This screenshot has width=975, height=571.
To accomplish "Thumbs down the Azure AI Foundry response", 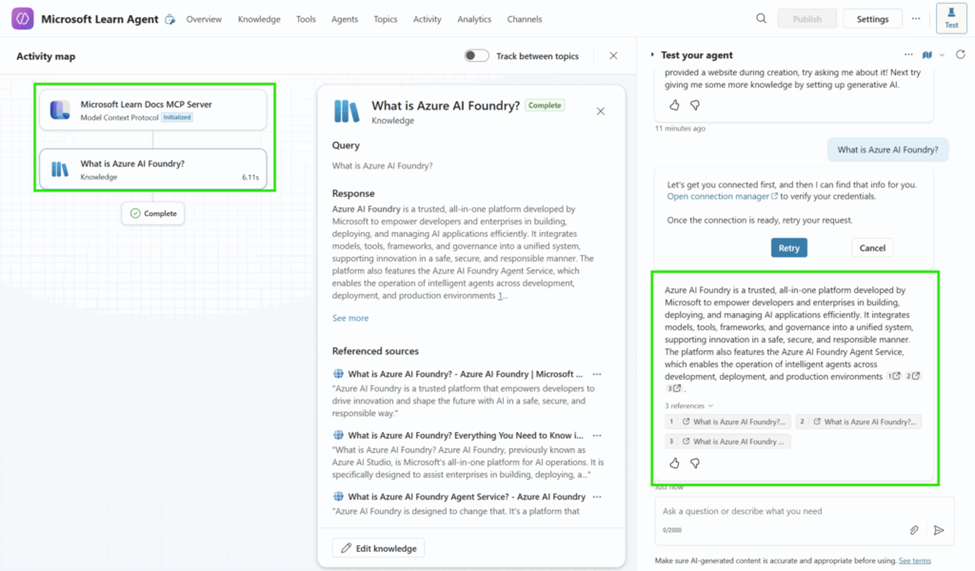I will click(x=695, y=463).
